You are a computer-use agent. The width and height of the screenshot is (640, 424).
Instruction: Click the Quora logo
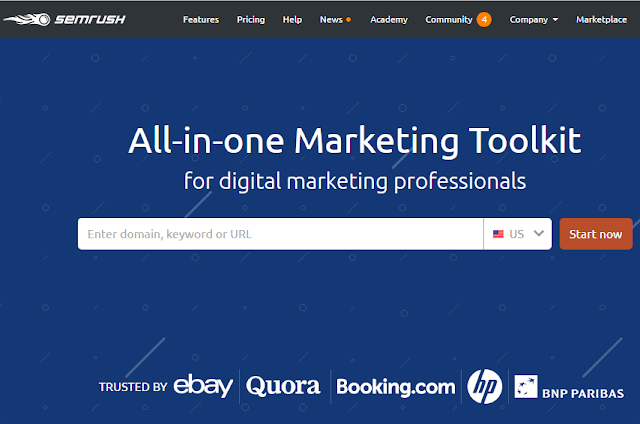tap(283, 386)
